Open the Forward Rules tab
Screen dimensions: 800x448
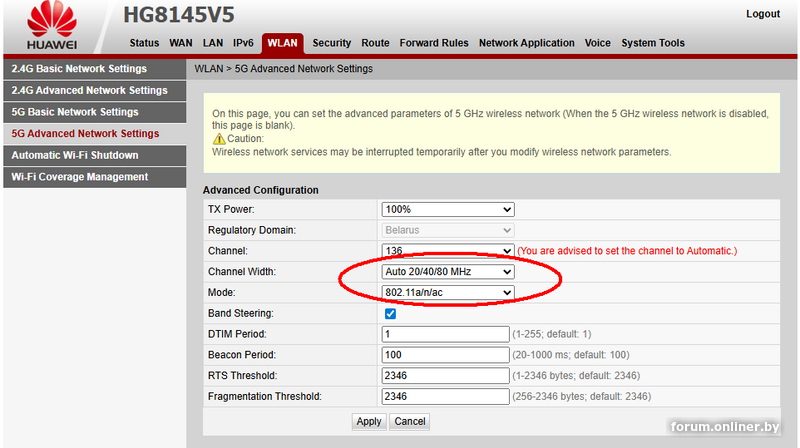click(x=434, y=43)
